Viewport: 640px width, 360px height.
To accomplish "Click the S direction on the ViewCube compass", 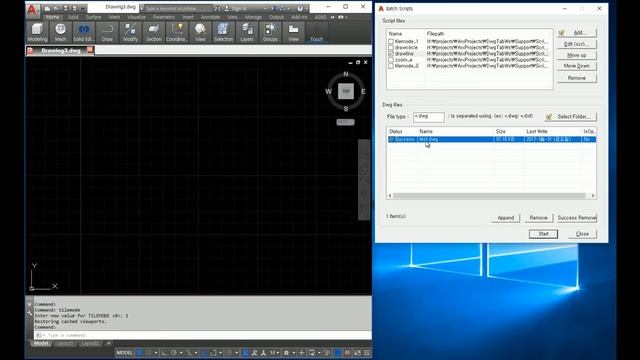I will click(346, 109).
